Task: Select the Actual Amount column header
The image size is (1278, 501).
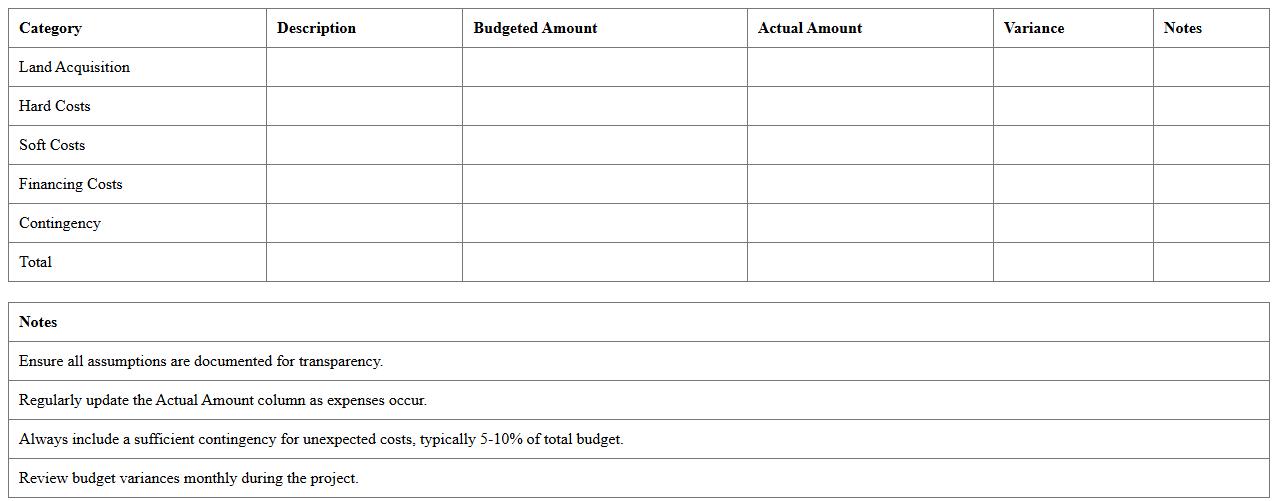Action: pos(810,28)
